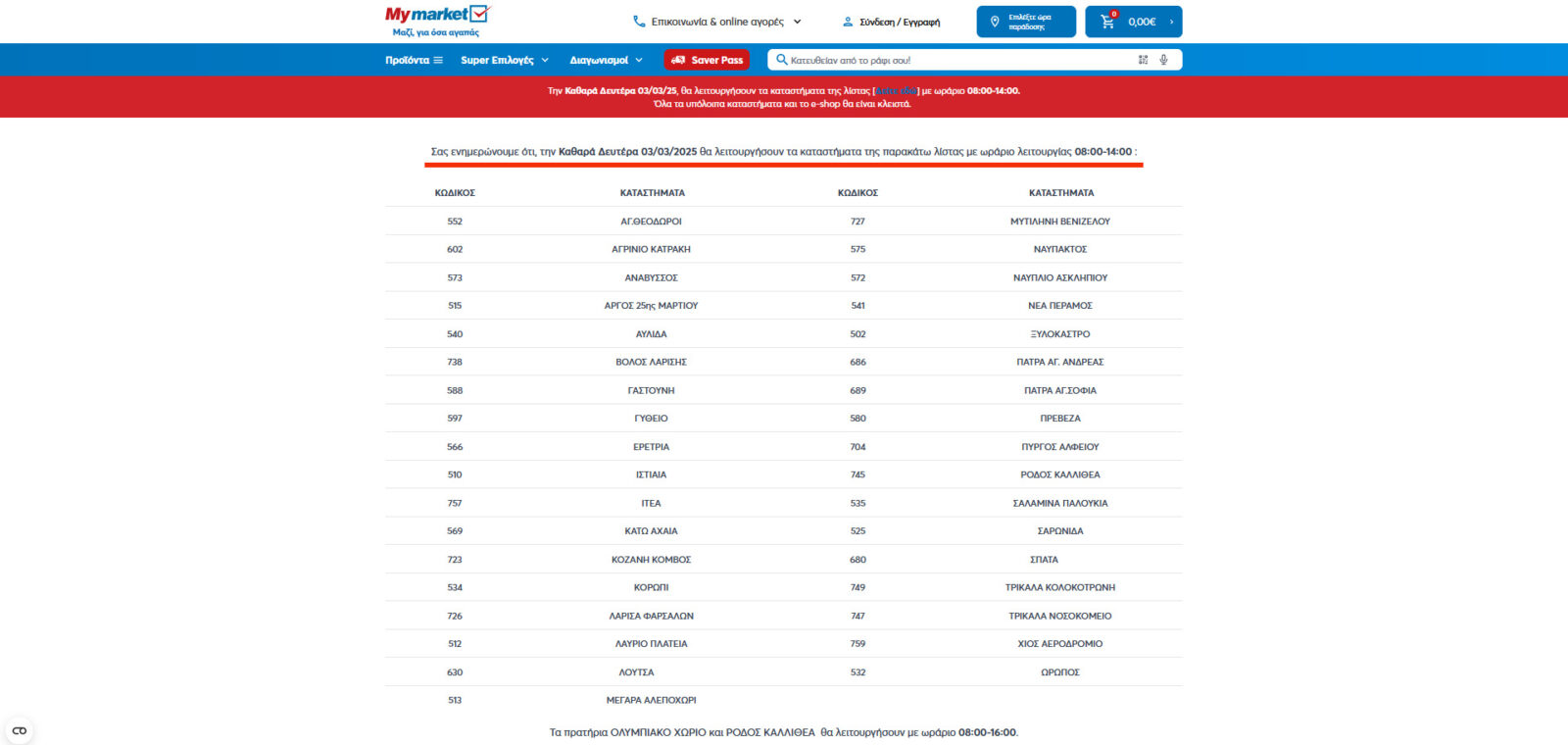
Task: Select store ΞΥΛΟΚΑΣΤΡΟ
Action: coord(1060,334)
